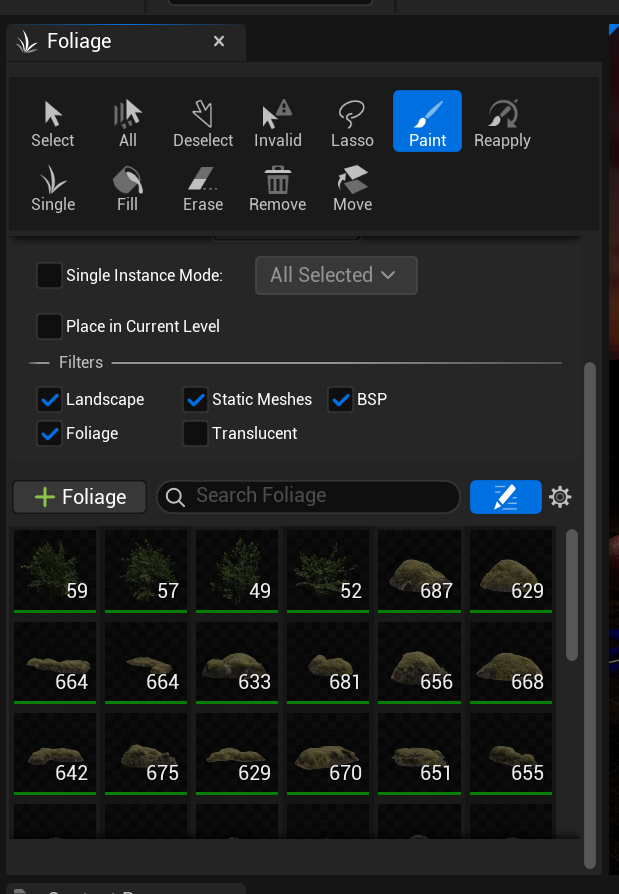Select the Lasso foliage tool

click(x=352, y=122)
